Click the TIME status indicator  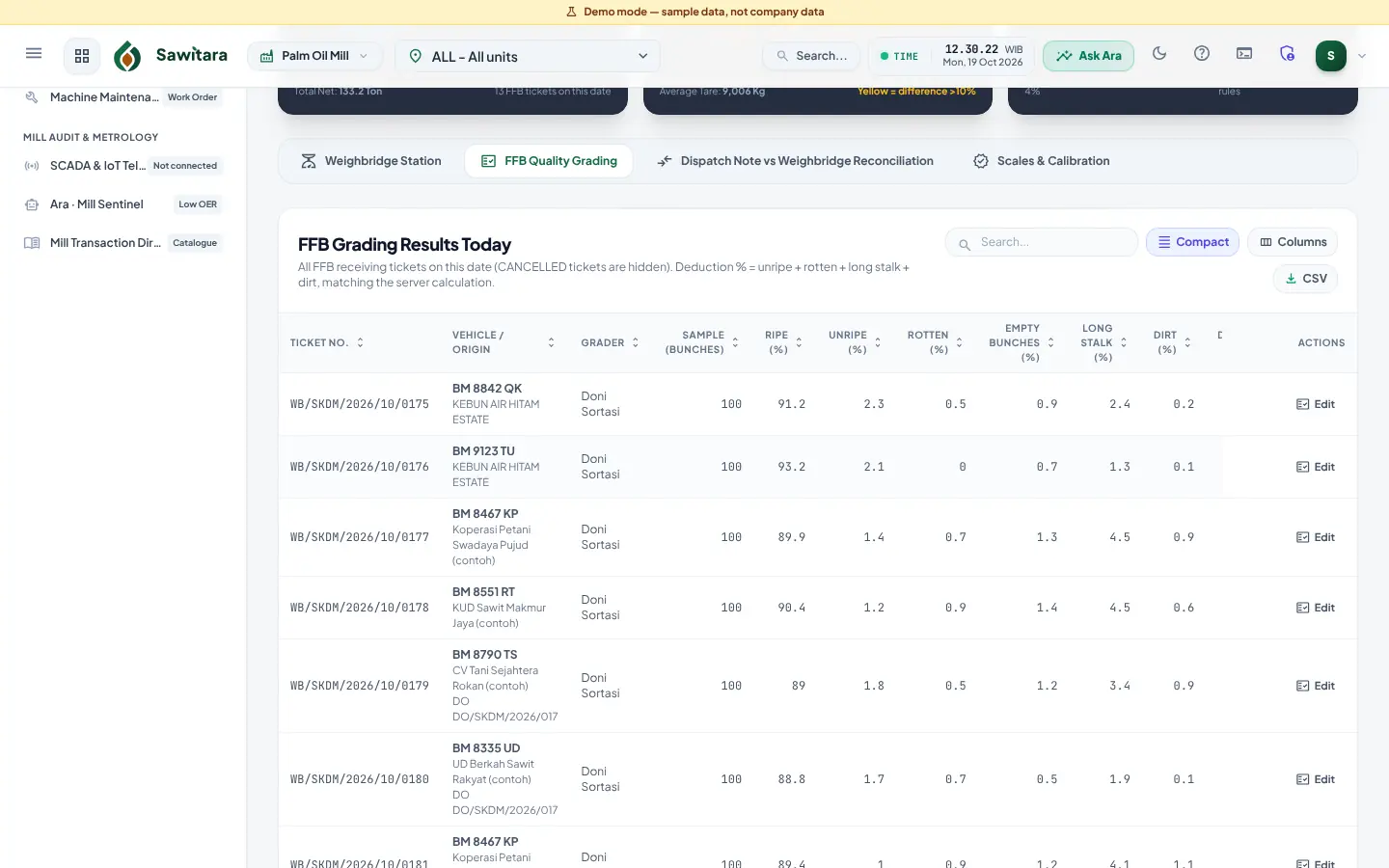(899, 56)
